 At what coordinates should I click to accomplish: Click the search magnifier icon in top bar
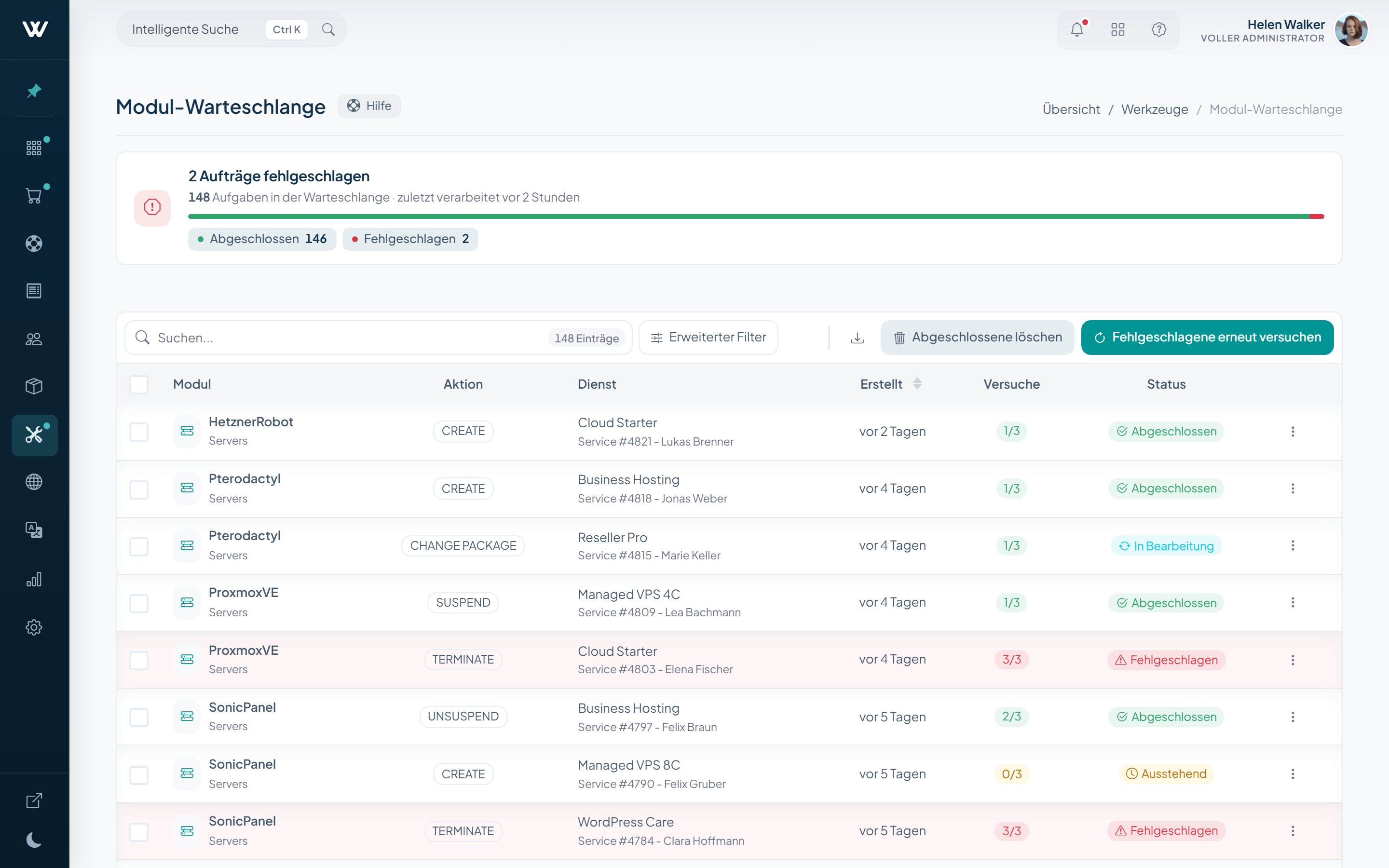pyautogui.click(x=328, y=29)
